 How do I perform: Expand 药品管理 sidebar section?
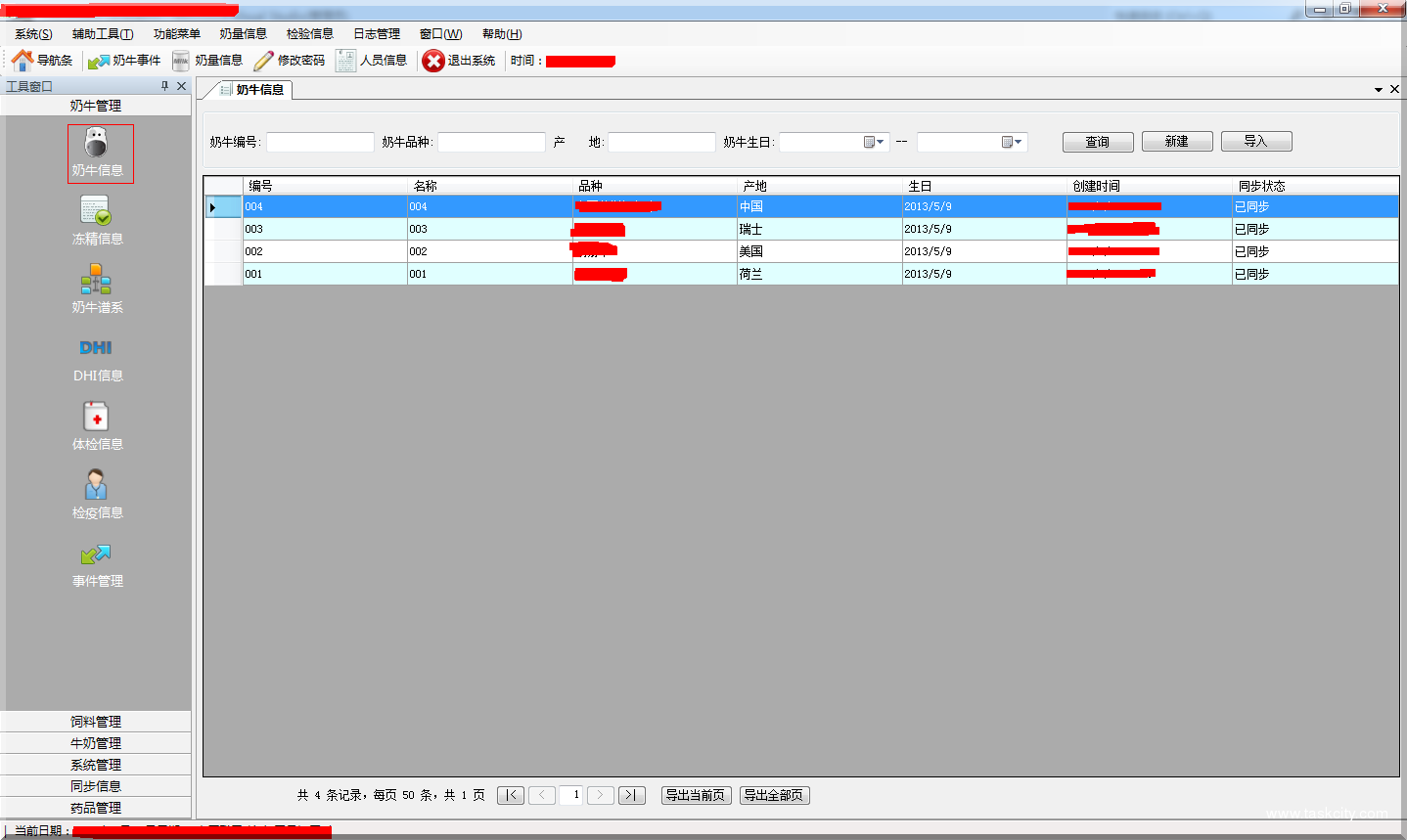point(96,808)
